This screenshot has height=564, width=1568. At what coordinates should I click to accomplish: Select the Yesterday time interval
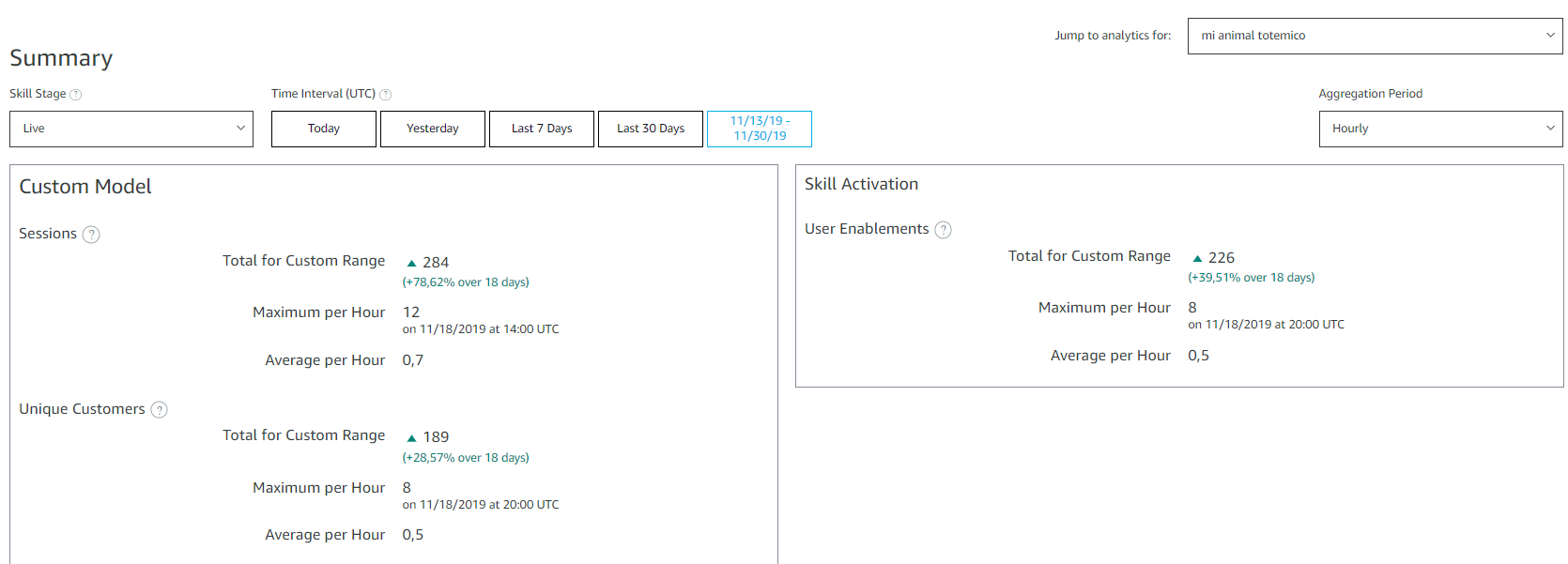(433, 129)
